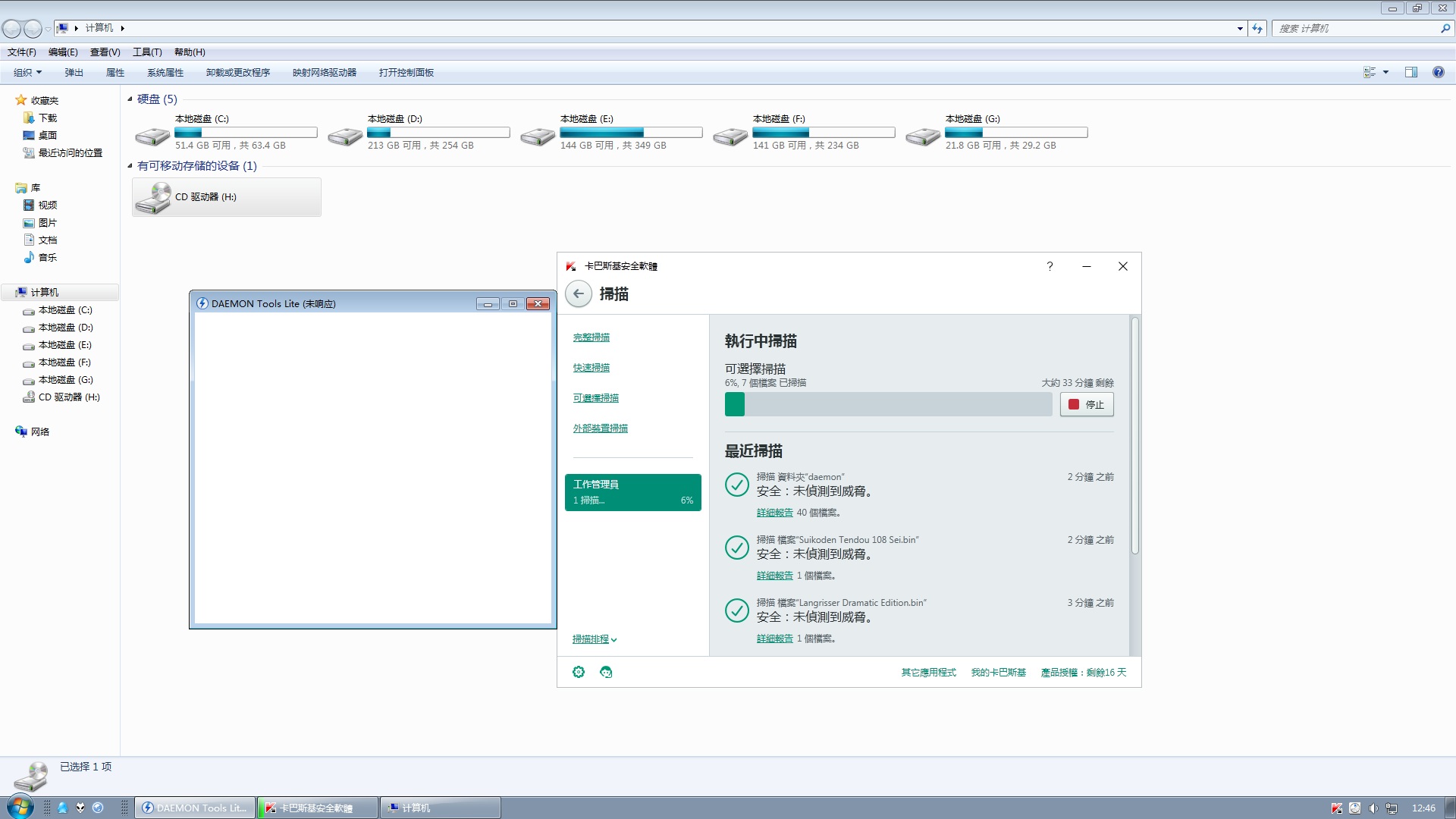Click the selective scan progress bar
The image size is (1456, 819).
point(888,404)
